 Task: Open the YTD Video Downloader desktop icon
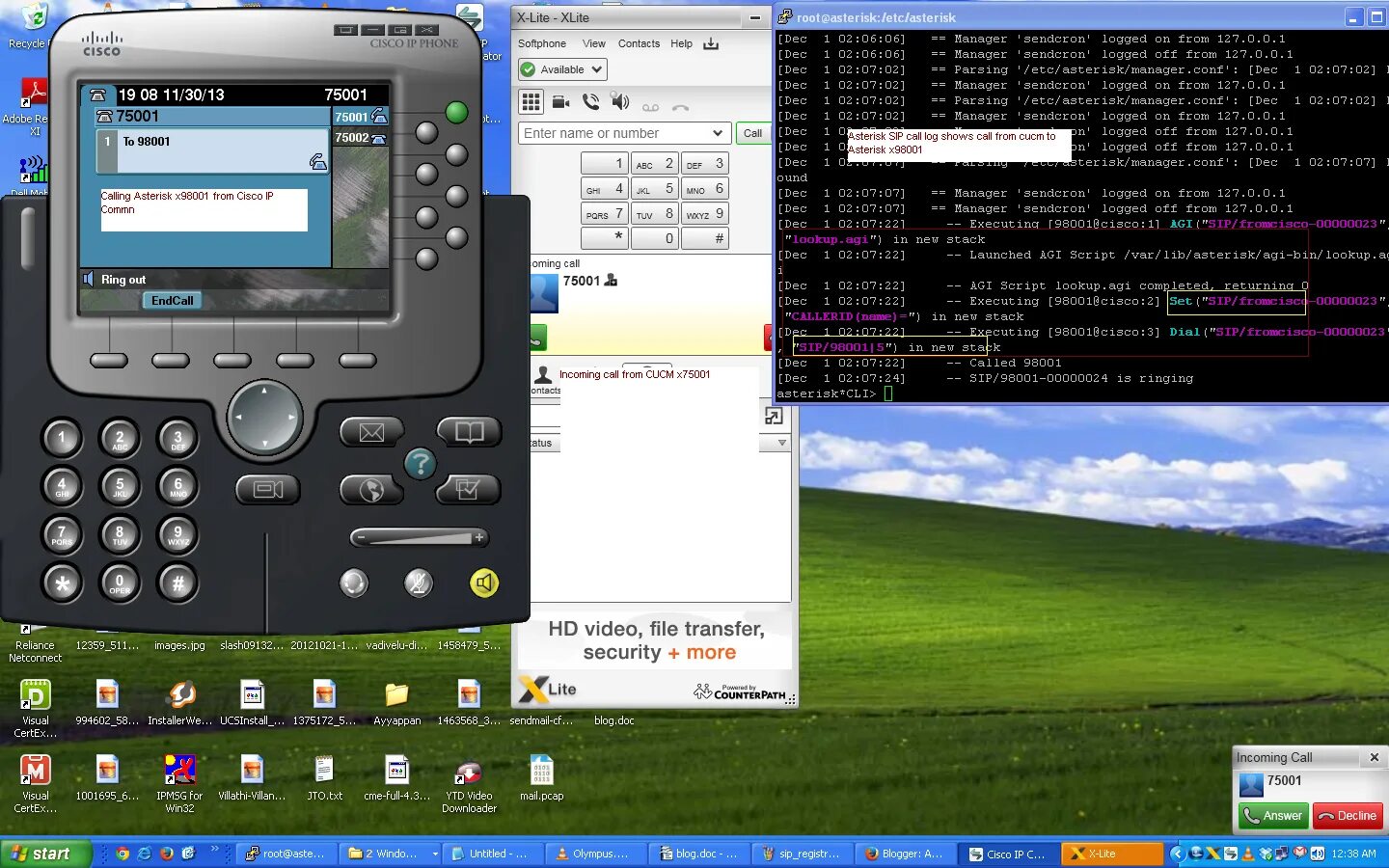469,784
